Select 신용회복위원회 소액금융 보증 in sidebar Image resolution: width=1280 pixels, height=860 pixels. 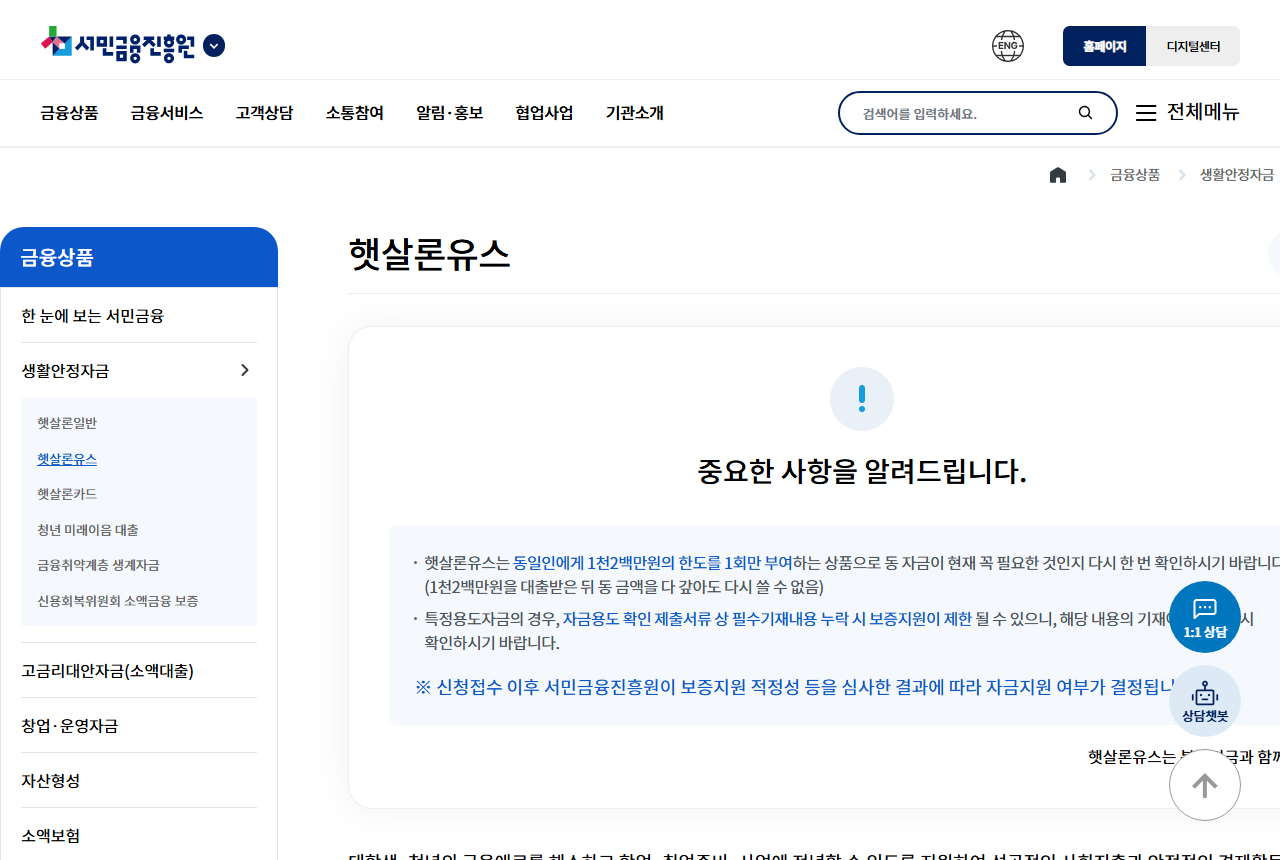click(x=118, y=601)
